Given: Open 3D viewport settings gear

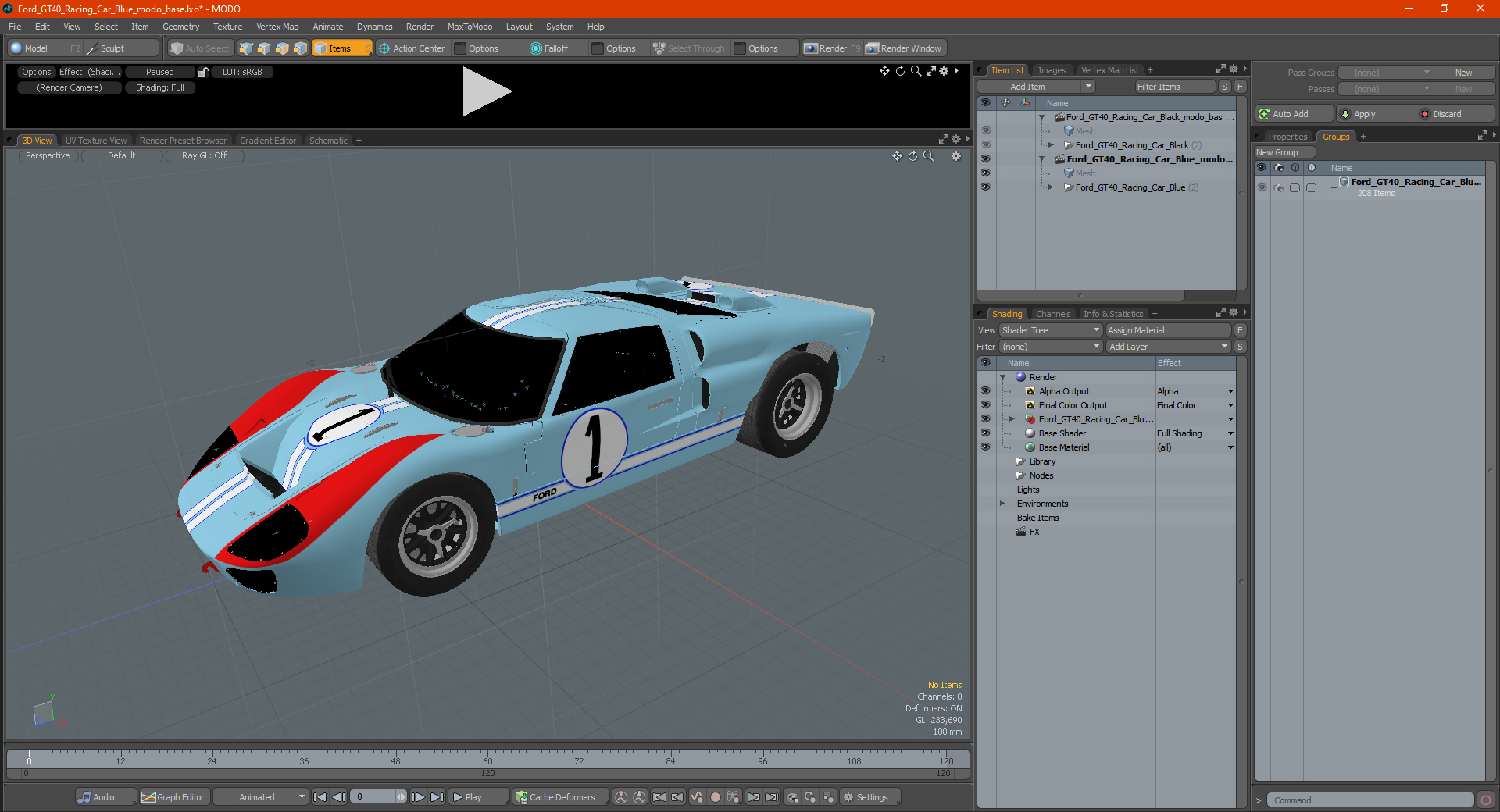Looking at the screenshot, I should click(956, 156).
